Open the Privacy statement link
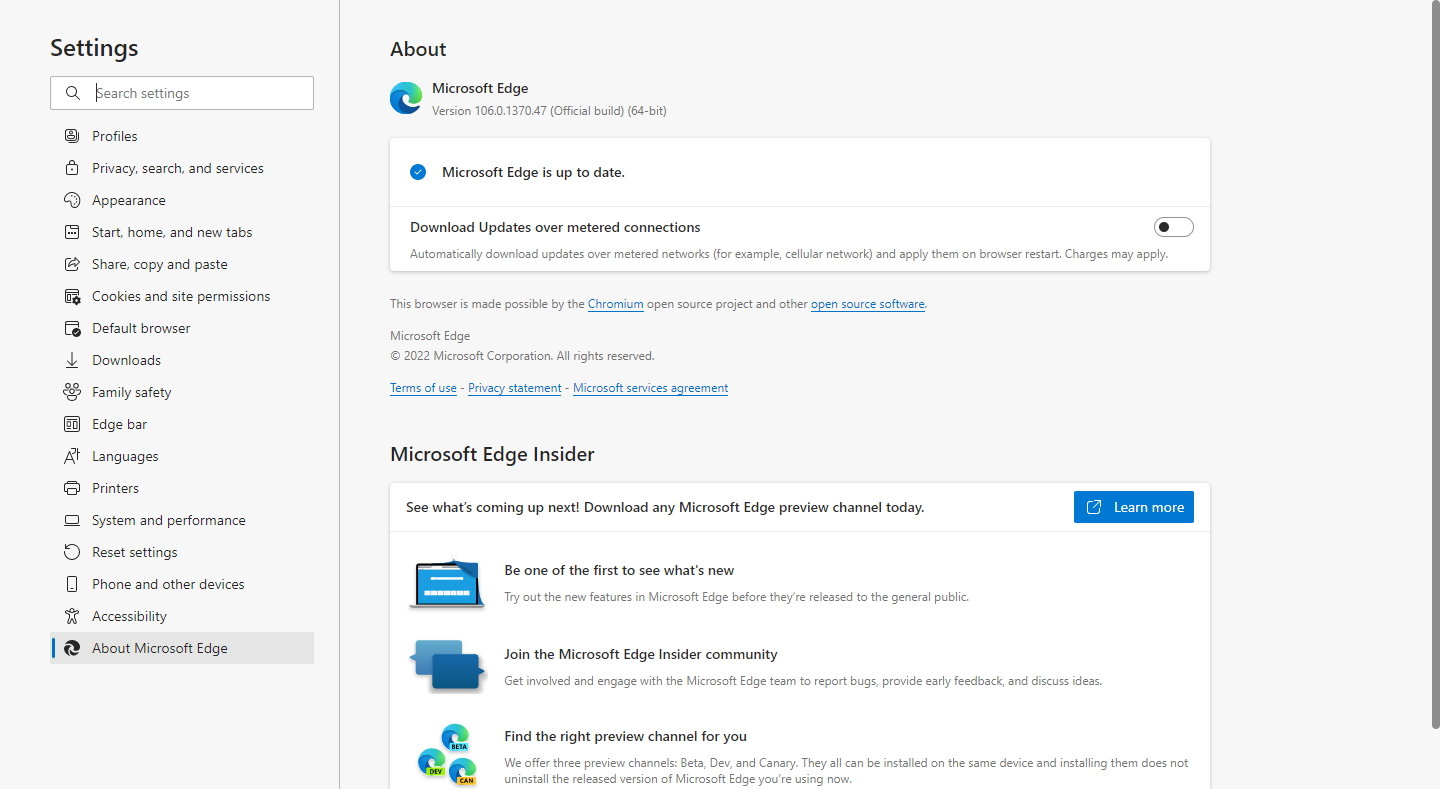Image resolution: width=1440 pixels, height=789 pixels. [x=514, y=387]
